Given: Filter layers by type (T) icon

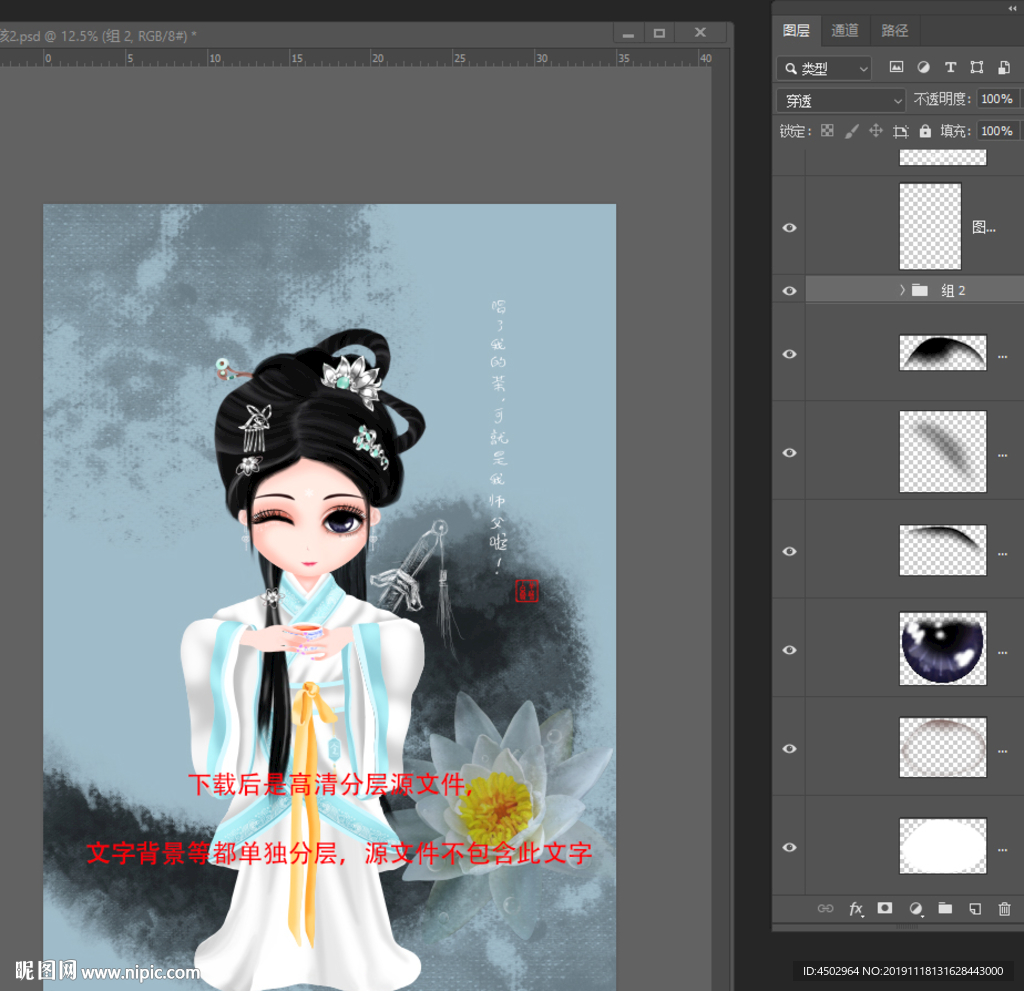Looking at the screenshot, I should click(950, 67).
